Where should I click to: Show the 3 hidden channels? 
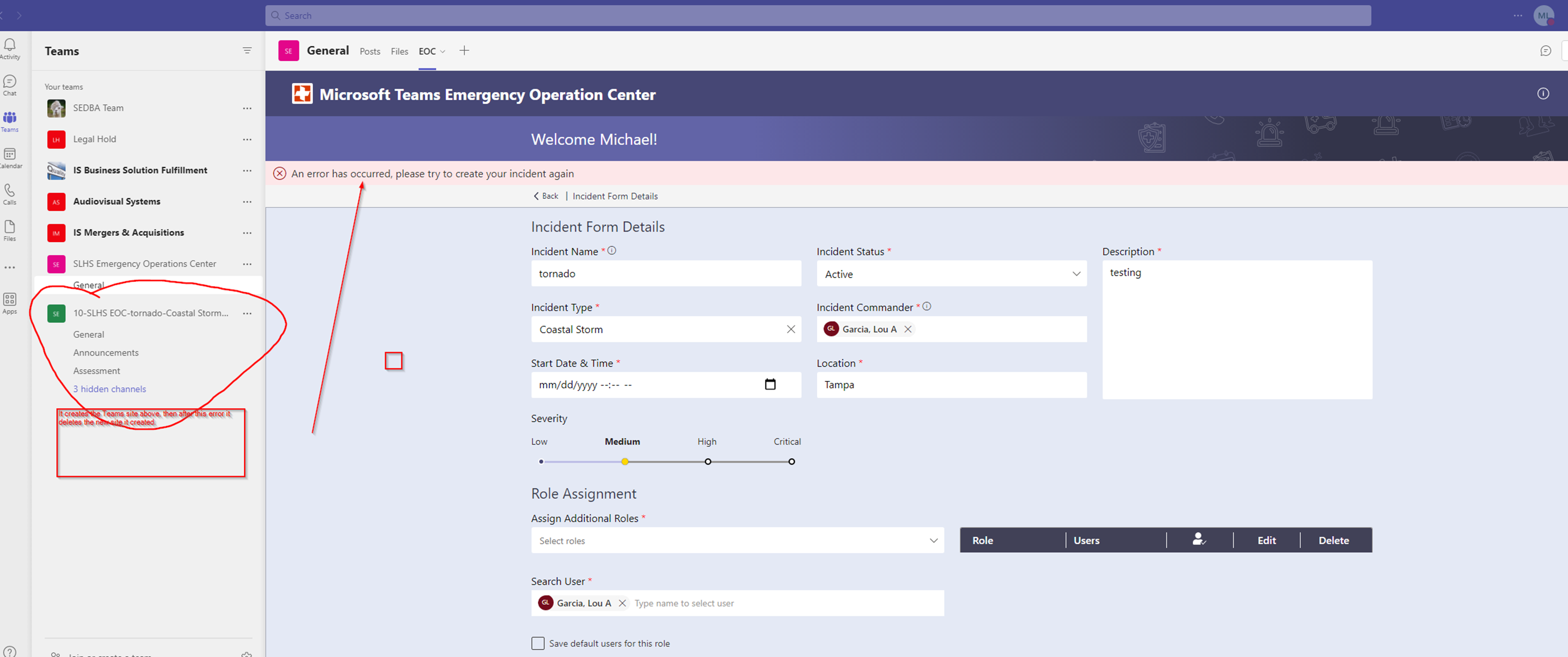(x=110, y=388)
